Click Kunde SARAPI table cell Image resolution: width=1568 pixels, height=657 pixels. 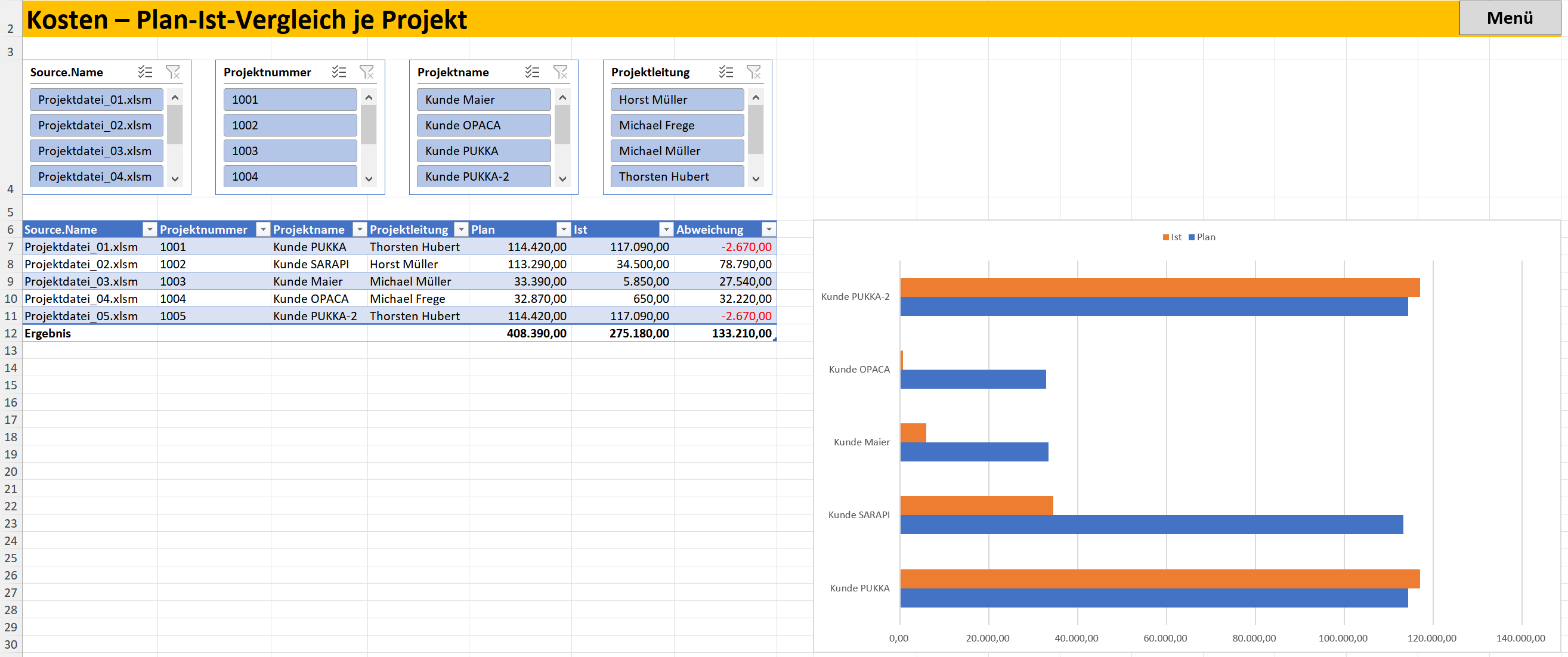click(x=319, y=264)
